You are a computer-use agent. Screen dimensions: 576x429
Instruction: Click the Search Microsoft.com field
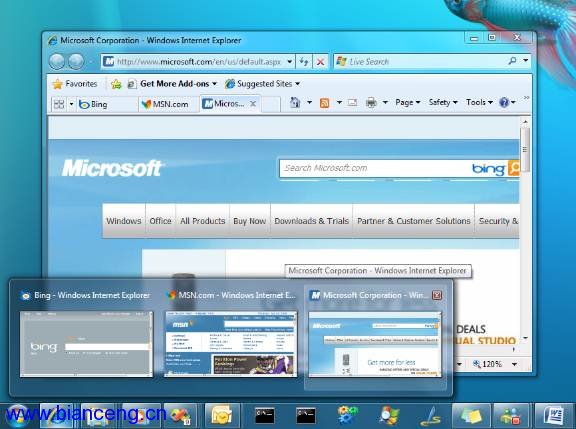(x=375, y=168)
